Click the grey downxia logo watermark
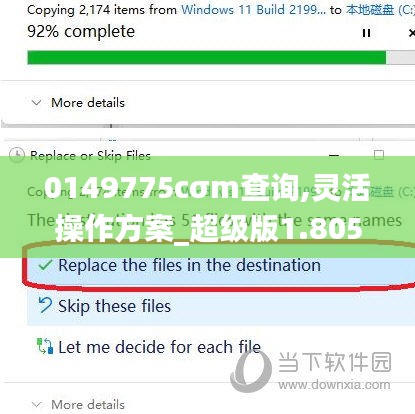Screen dimensions: 415x414 pyautogui.click(x=251, y=371)
